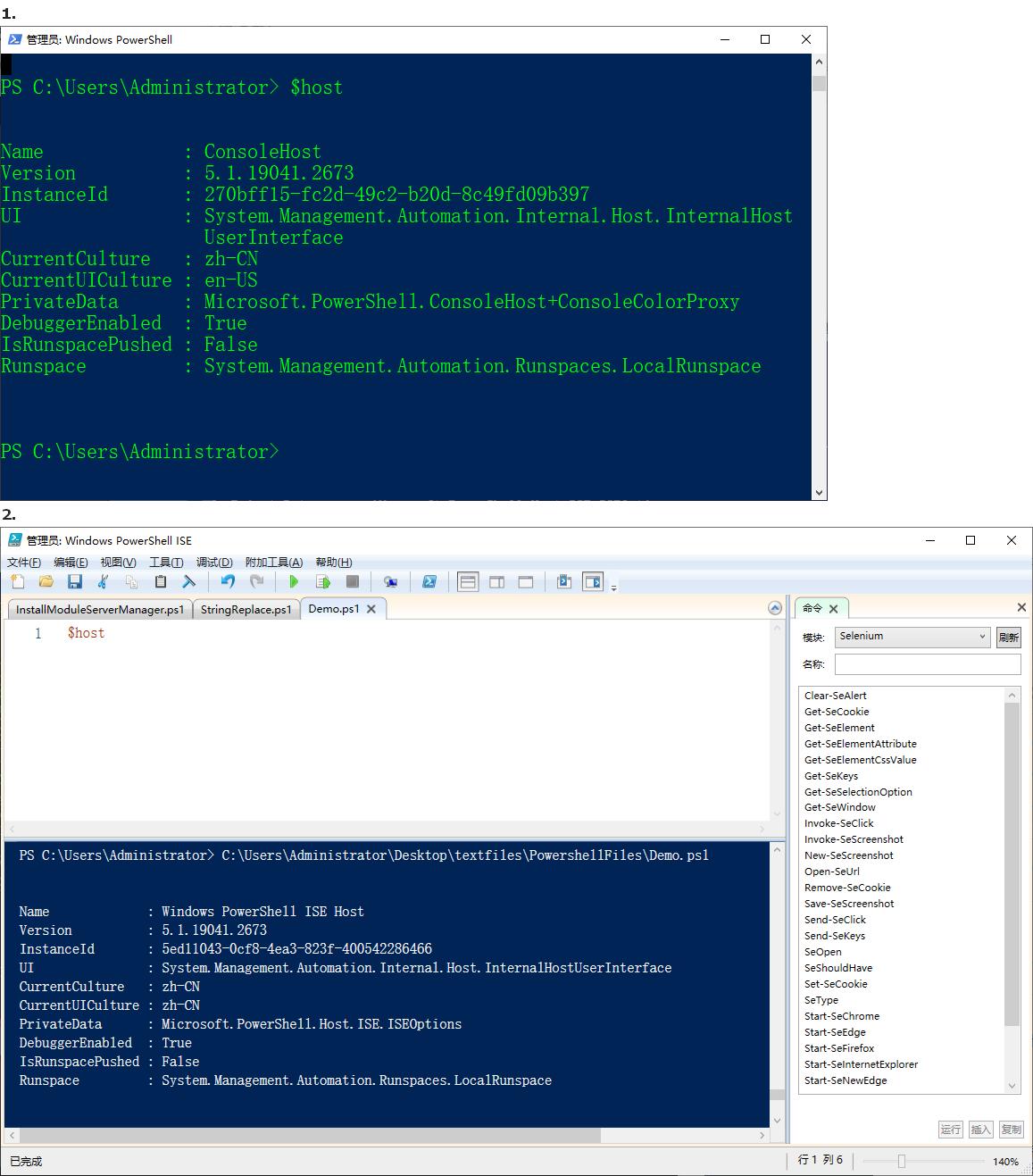Click the Run Selection icon
This screenshot has width=1033, height=1176.
322,582
